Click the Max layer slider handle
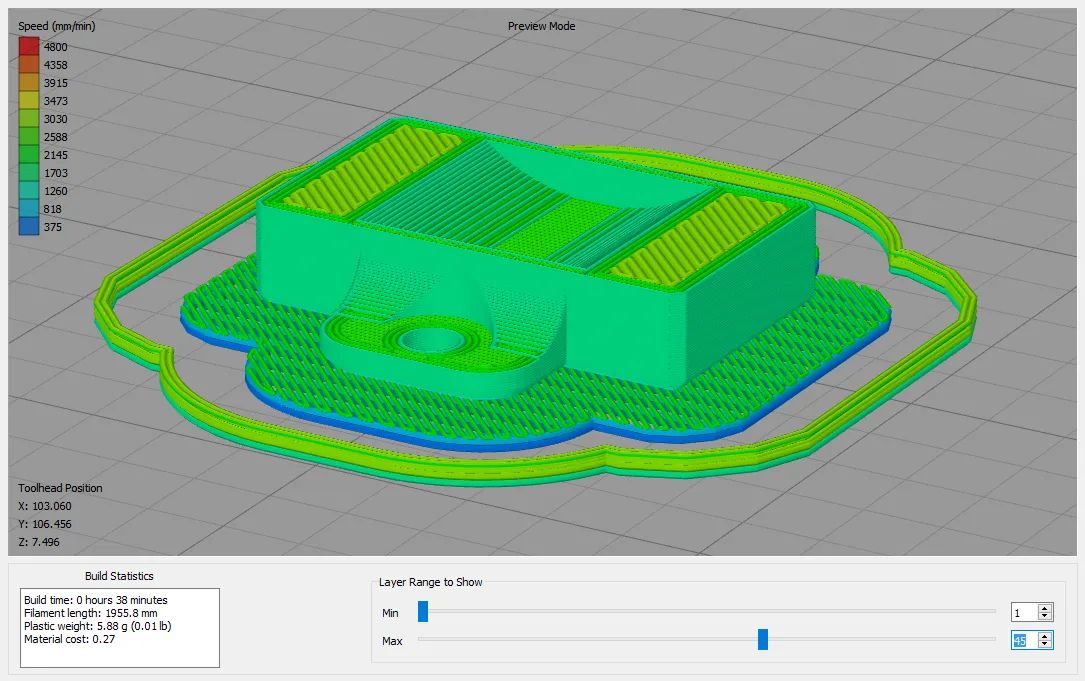This screenshot has height=681, width=1085. point(763,639)
